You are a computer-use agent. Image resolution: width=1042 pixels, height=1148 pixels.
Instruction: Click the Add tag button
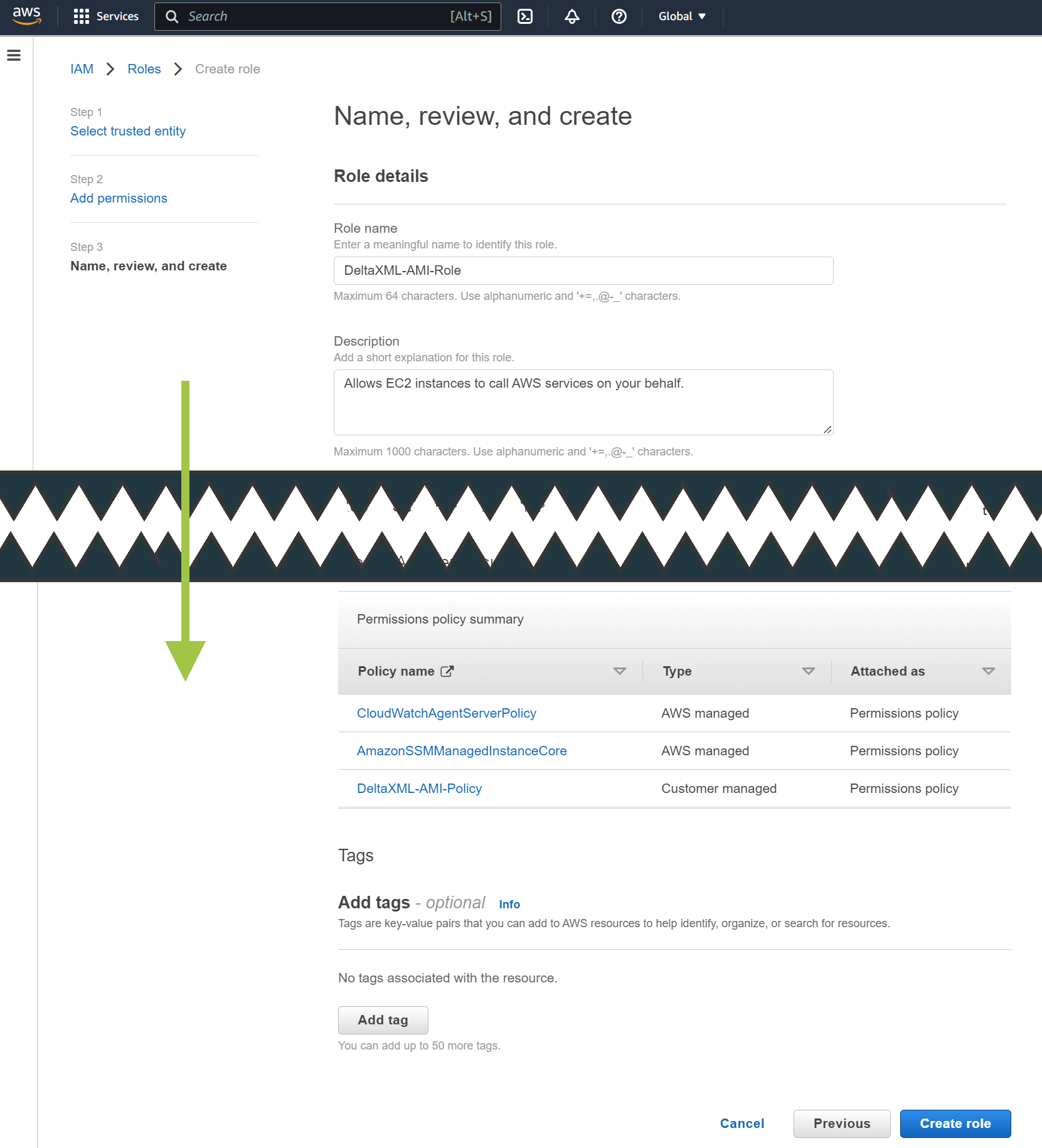(383, 1020)
